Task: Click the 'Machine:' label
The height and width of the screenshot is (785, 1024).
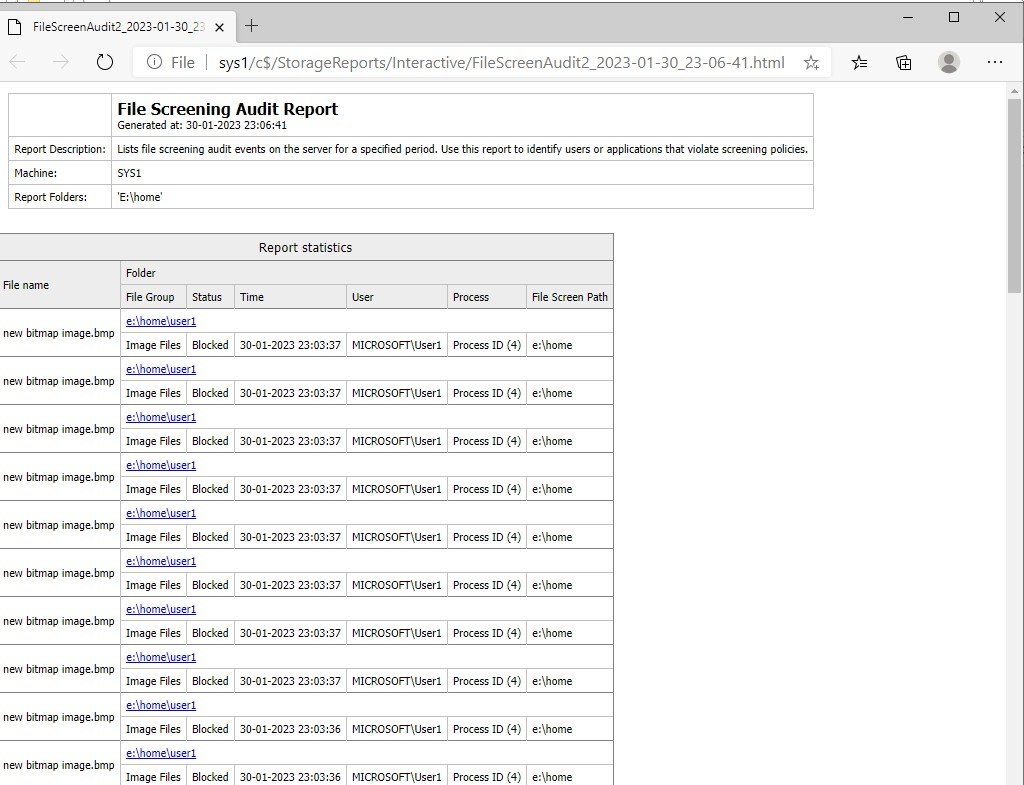Action: tap(36, 173)
